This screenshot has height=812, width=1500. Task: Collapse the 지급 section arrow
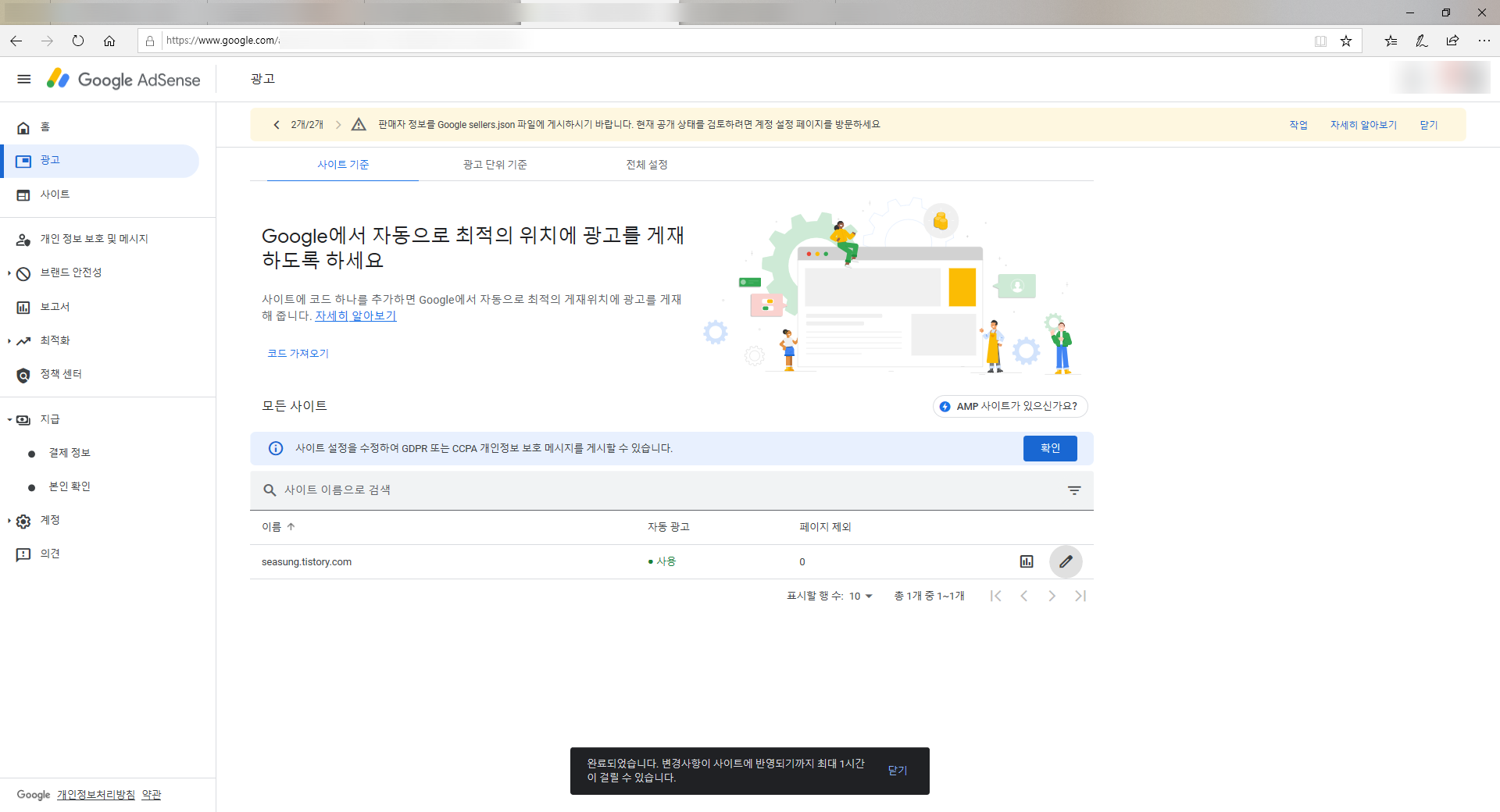point(9,419)
